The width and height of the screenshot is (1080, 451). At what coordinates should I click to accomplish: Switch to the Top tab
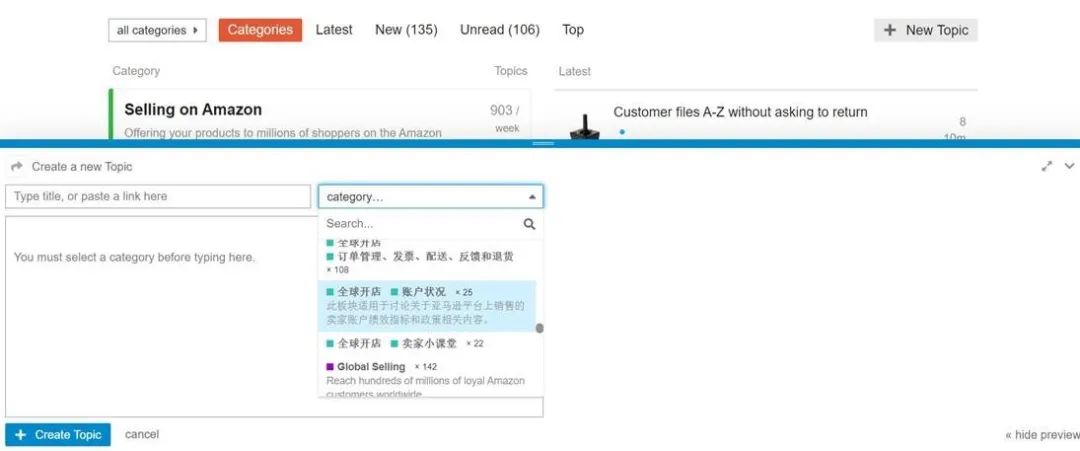(573, 30)
